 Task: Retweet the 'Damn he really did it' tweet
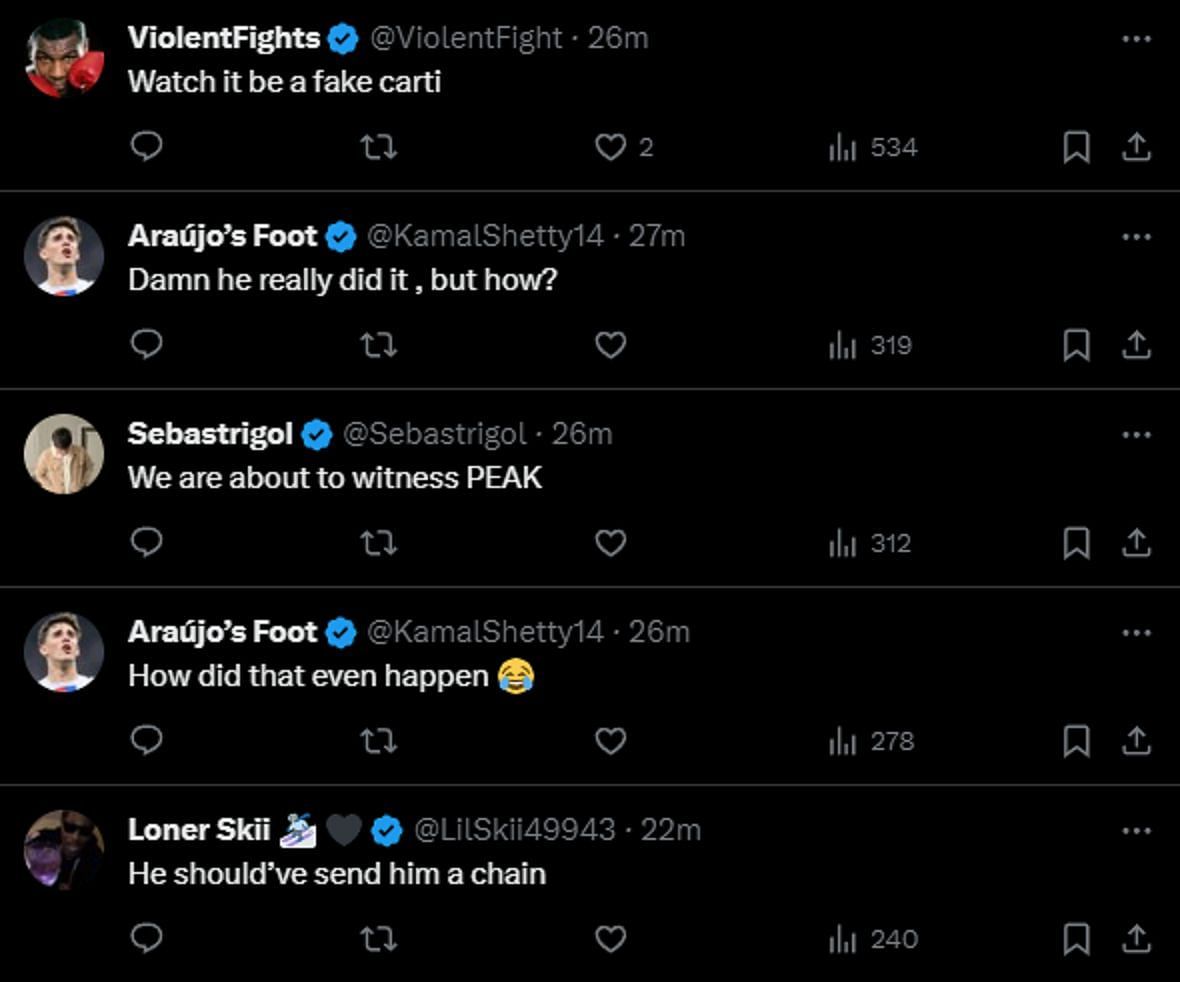point(378,345)
